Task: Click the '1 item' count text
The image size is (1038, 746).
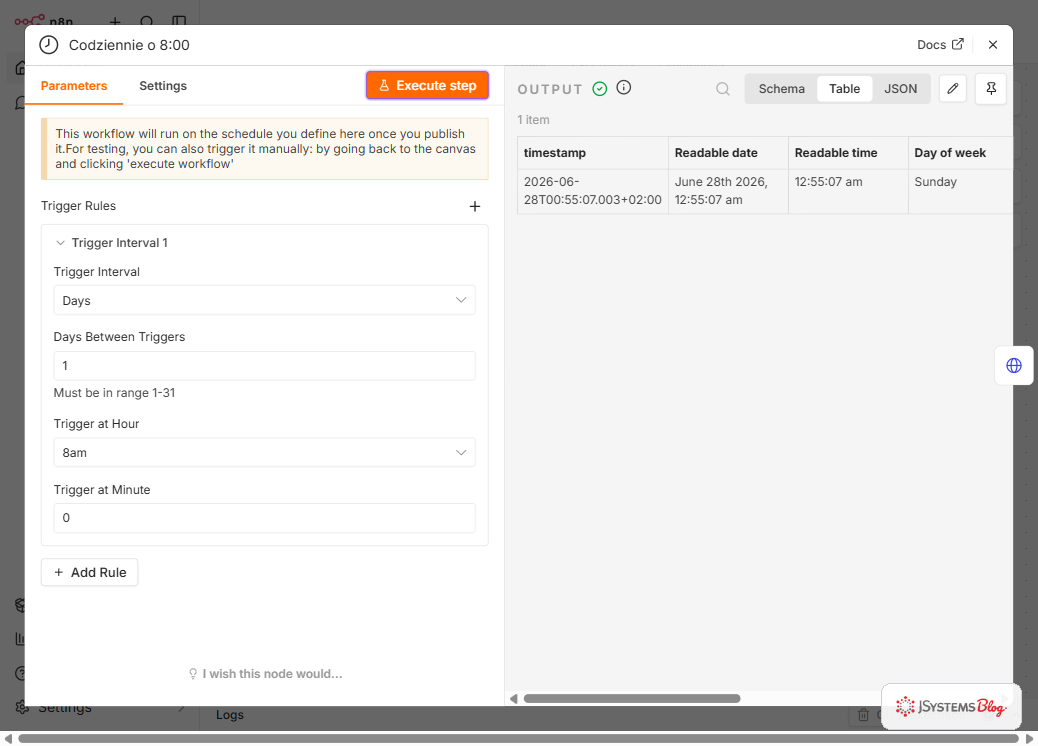Action: (x=533, y=120)
